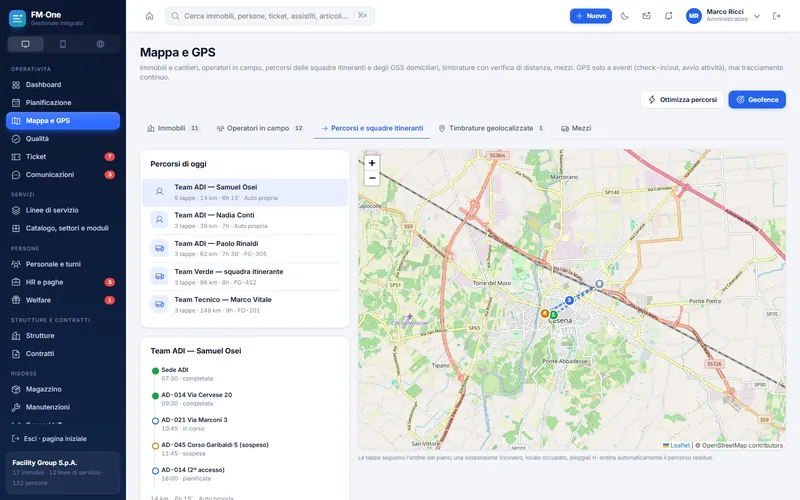The width and height of the screenshot is (800, 500).
Task: Click HR e paghe icon
Action: click(x=16, y=282)
